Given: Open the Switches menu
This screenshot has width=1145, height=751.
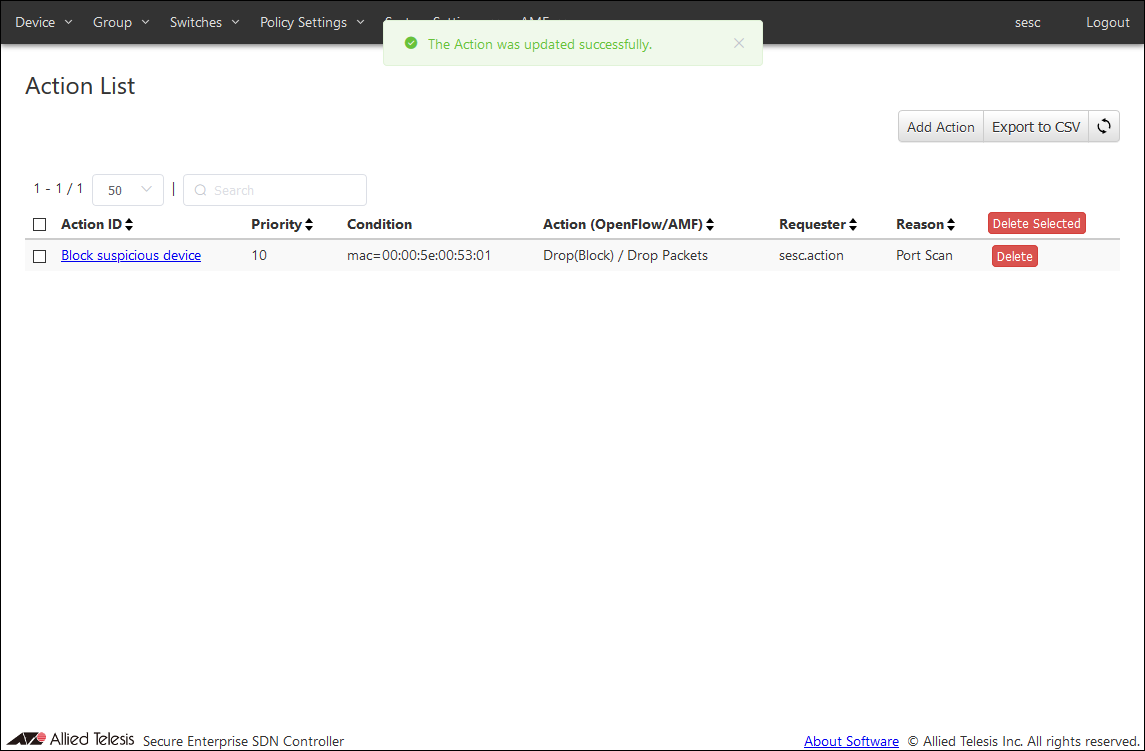Looking at the screenshot, I should pyautogui.click(x=204, y=22).
